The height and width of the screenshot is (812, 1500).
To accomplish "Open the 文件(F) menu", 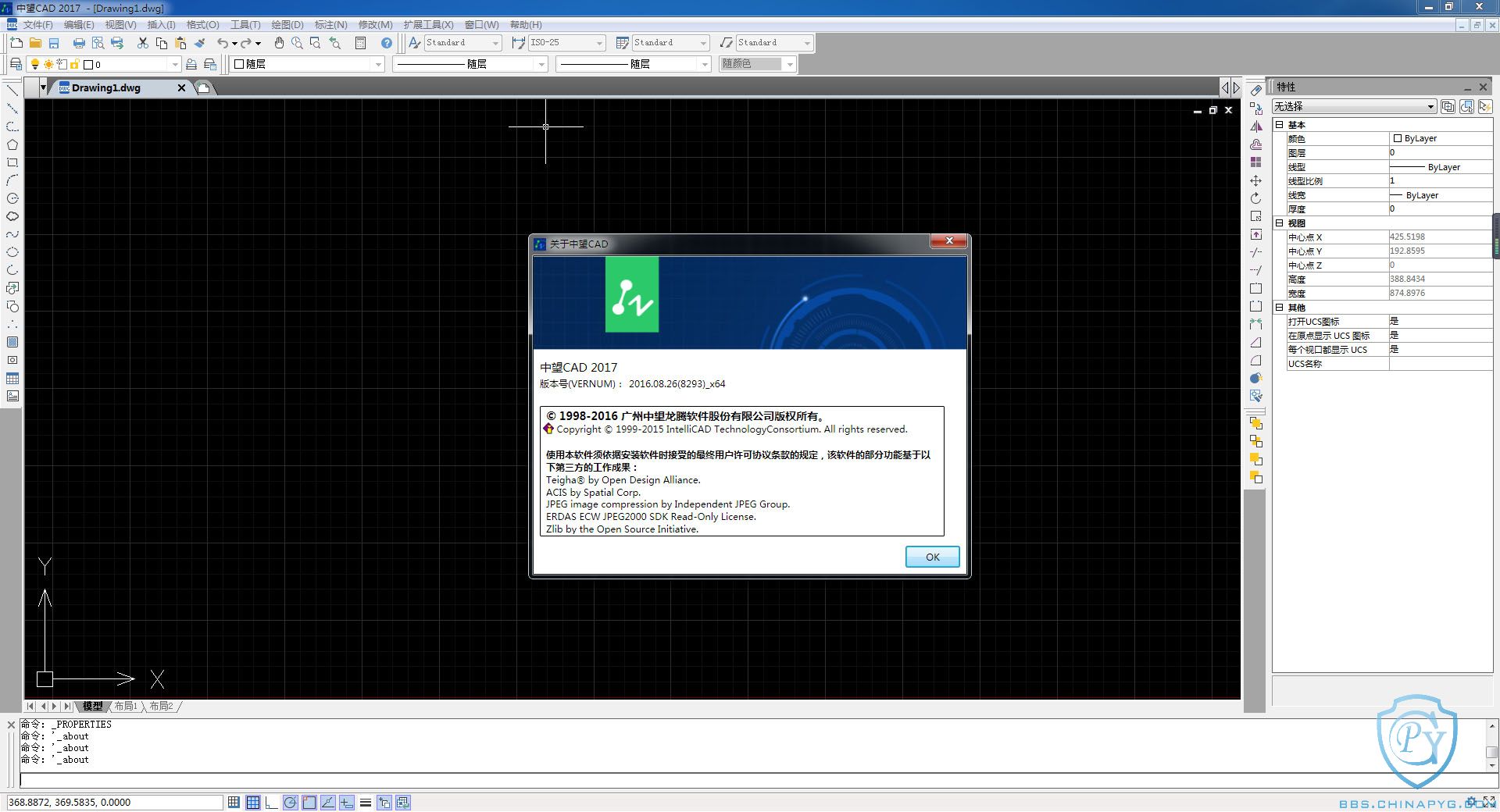I will tap(37, 25).
